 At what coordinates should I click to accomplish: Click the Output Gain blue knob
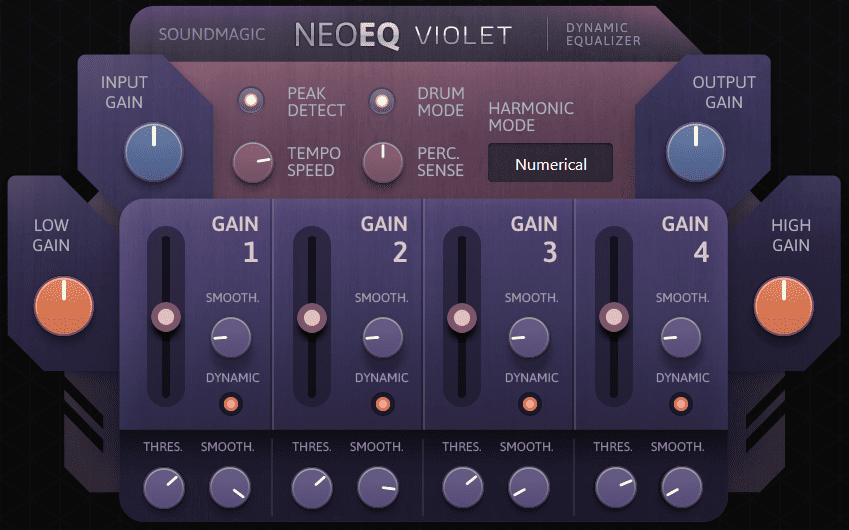pos(696,152)
